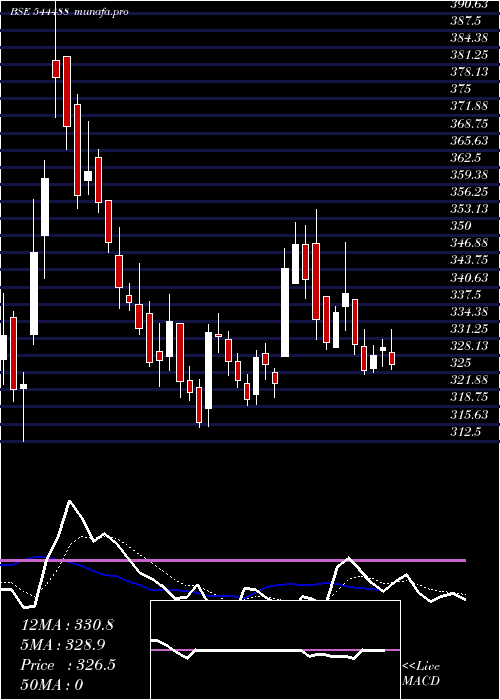
Task: Click the 356.25 price axis label
Action: [471, 192]
